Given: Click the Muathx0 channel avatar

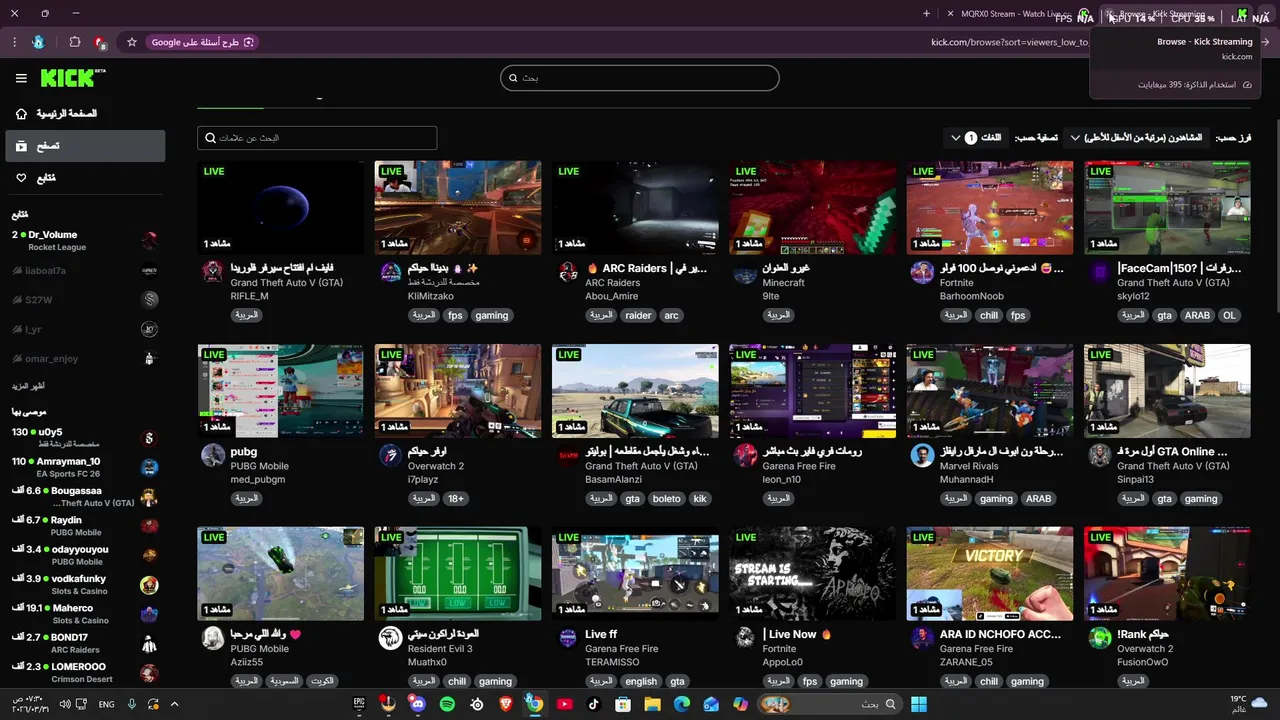Looking at the screenshot, I should click(390, 638).
